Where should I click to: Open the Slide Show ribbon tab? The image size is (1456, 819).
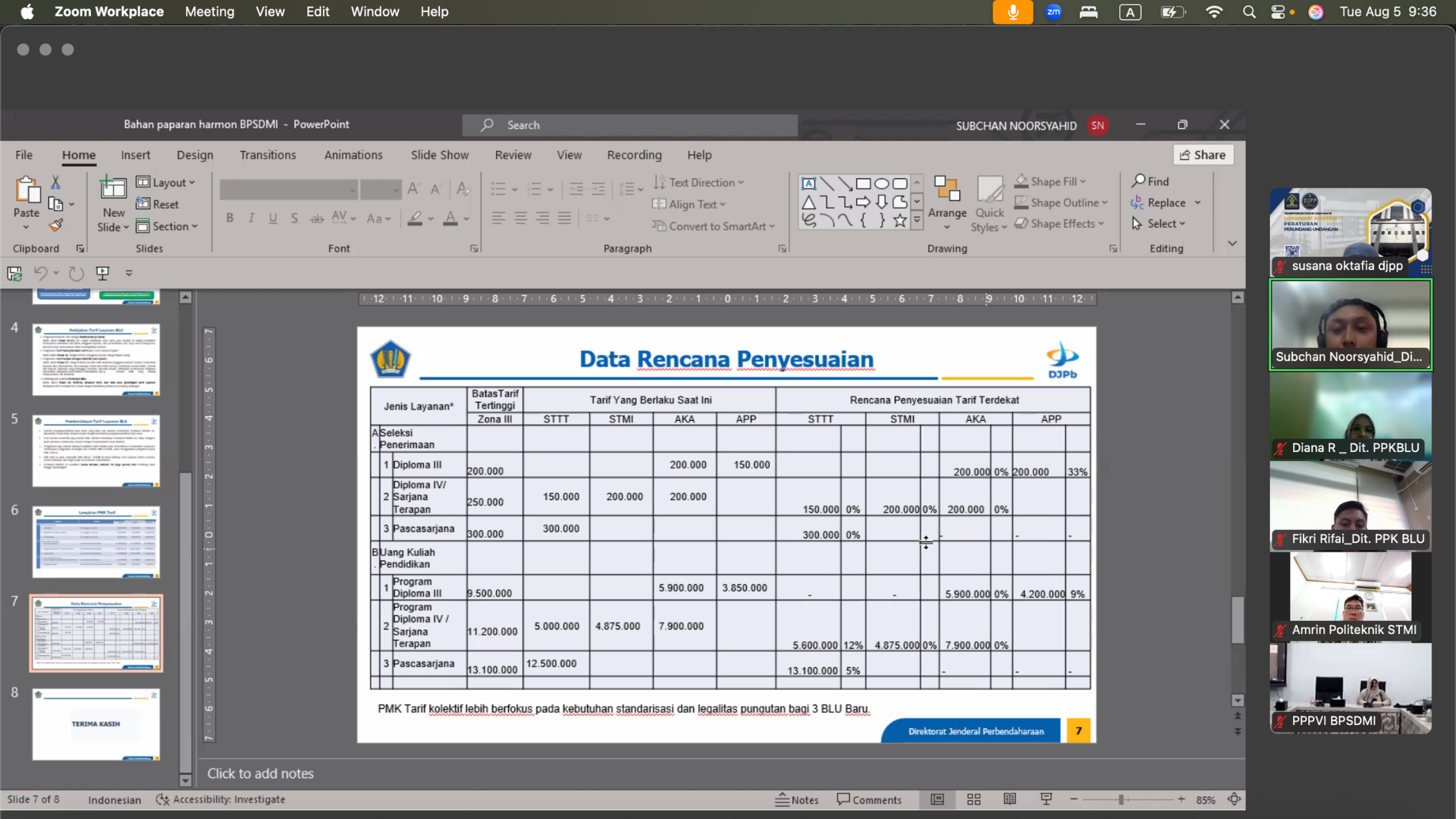(440, 155)
